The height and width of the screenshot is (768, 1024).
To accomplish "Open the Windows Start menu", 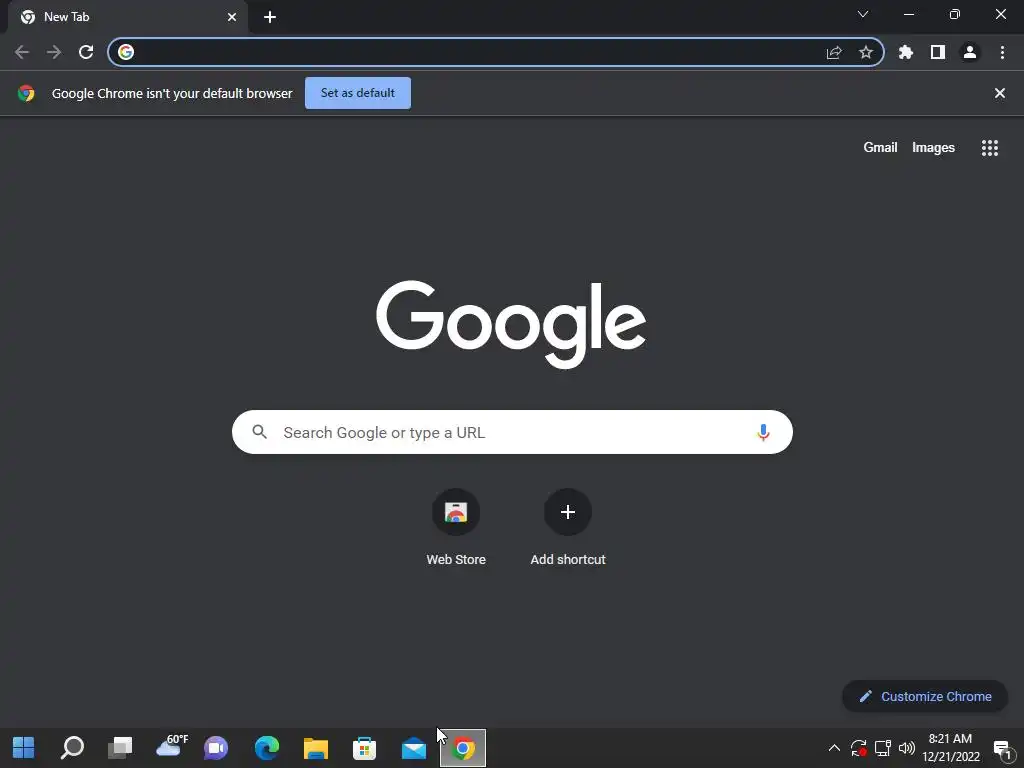I will coord(24,748).
